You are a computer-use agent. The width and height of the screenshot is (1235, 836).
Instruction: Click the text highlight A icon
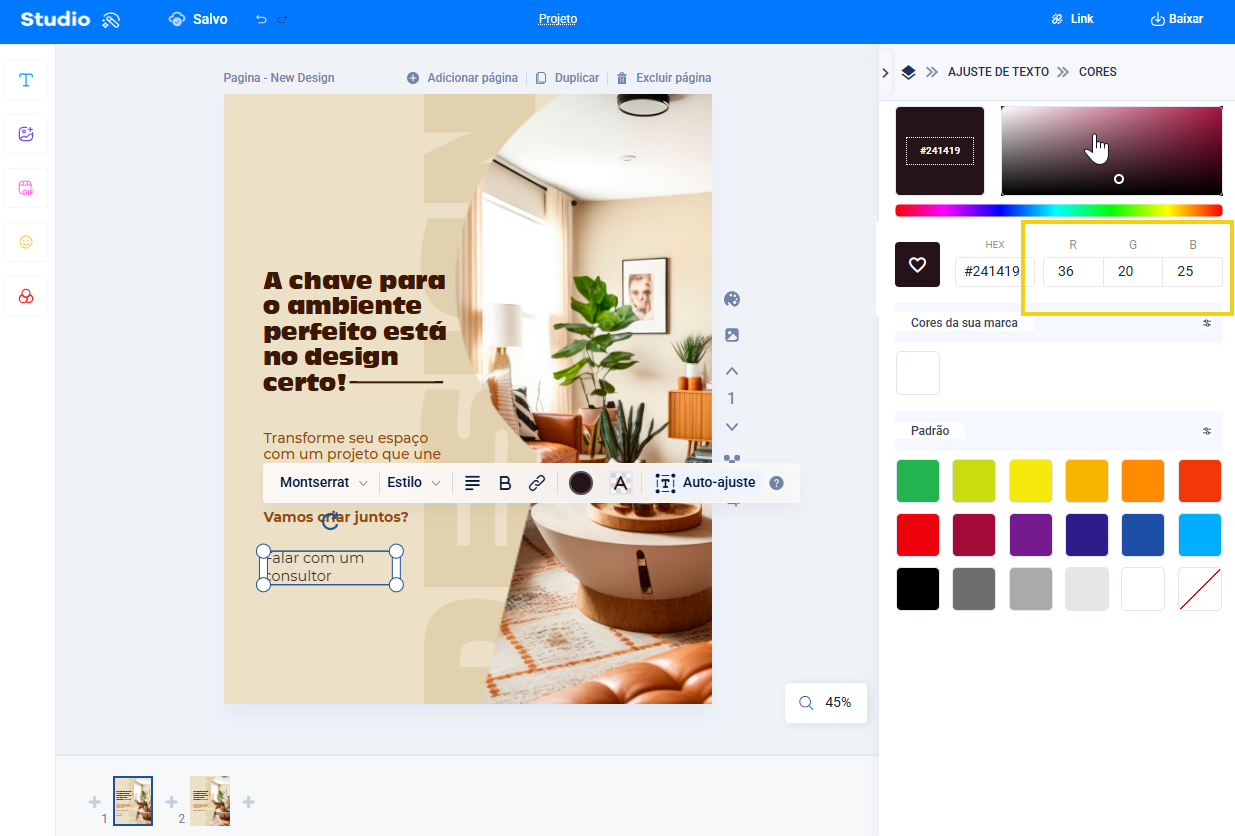point(621,483)
